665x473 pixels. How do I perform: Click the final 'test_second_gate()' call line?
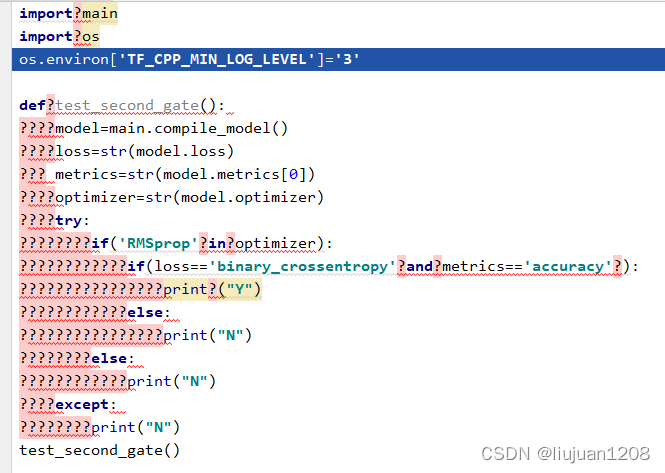coord(100,450)
